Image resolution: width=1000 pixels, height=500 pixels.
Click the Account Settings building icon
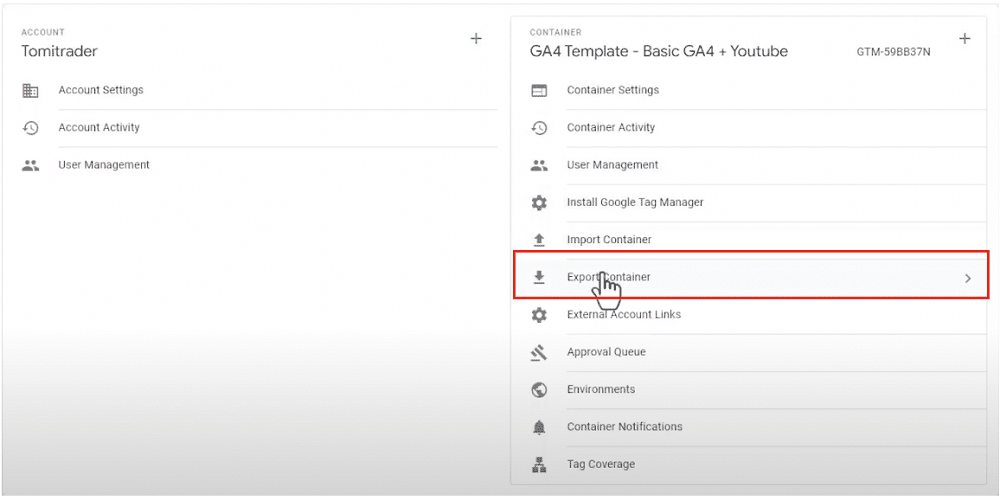pyautogui.click(x=30, y=91)
